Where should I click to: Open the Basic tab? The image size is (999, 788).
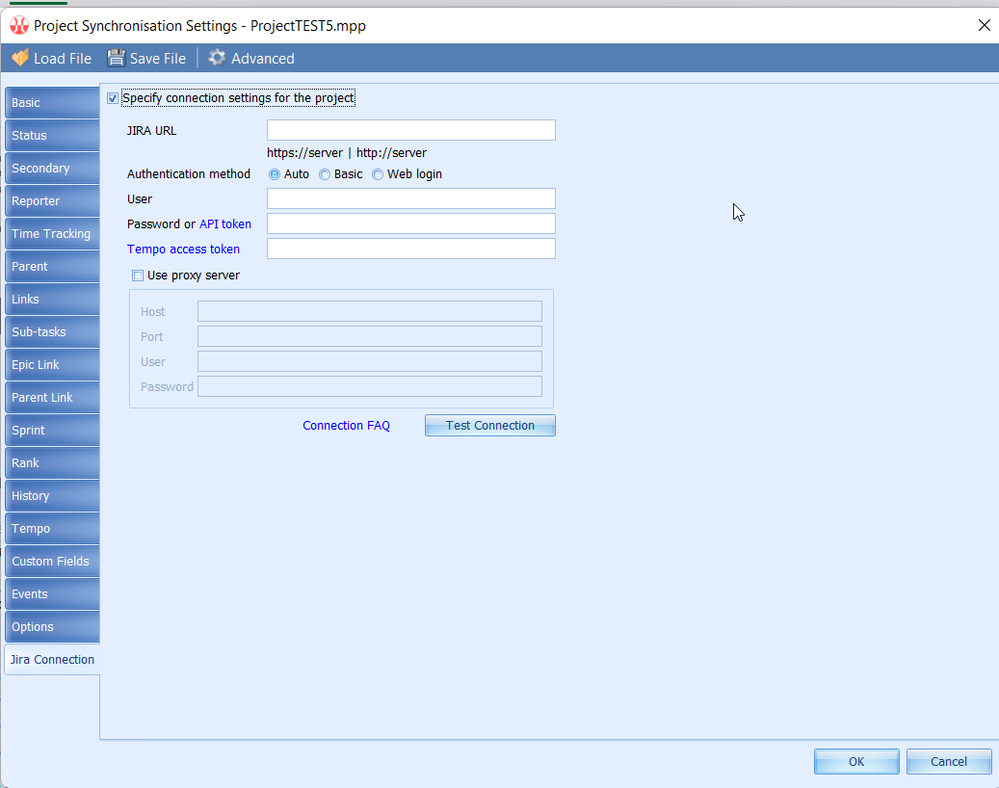pos(52,103)
